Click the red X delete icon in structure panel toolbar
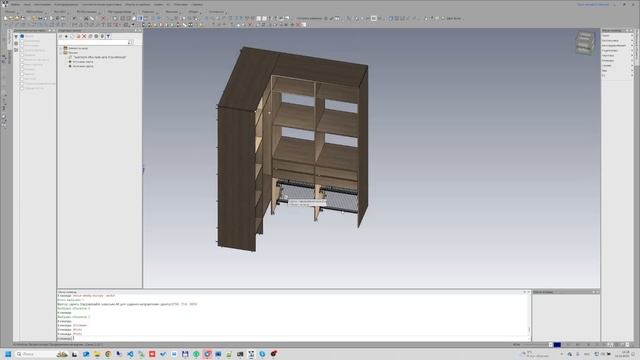The image size is (640, 360). [84, 36]
